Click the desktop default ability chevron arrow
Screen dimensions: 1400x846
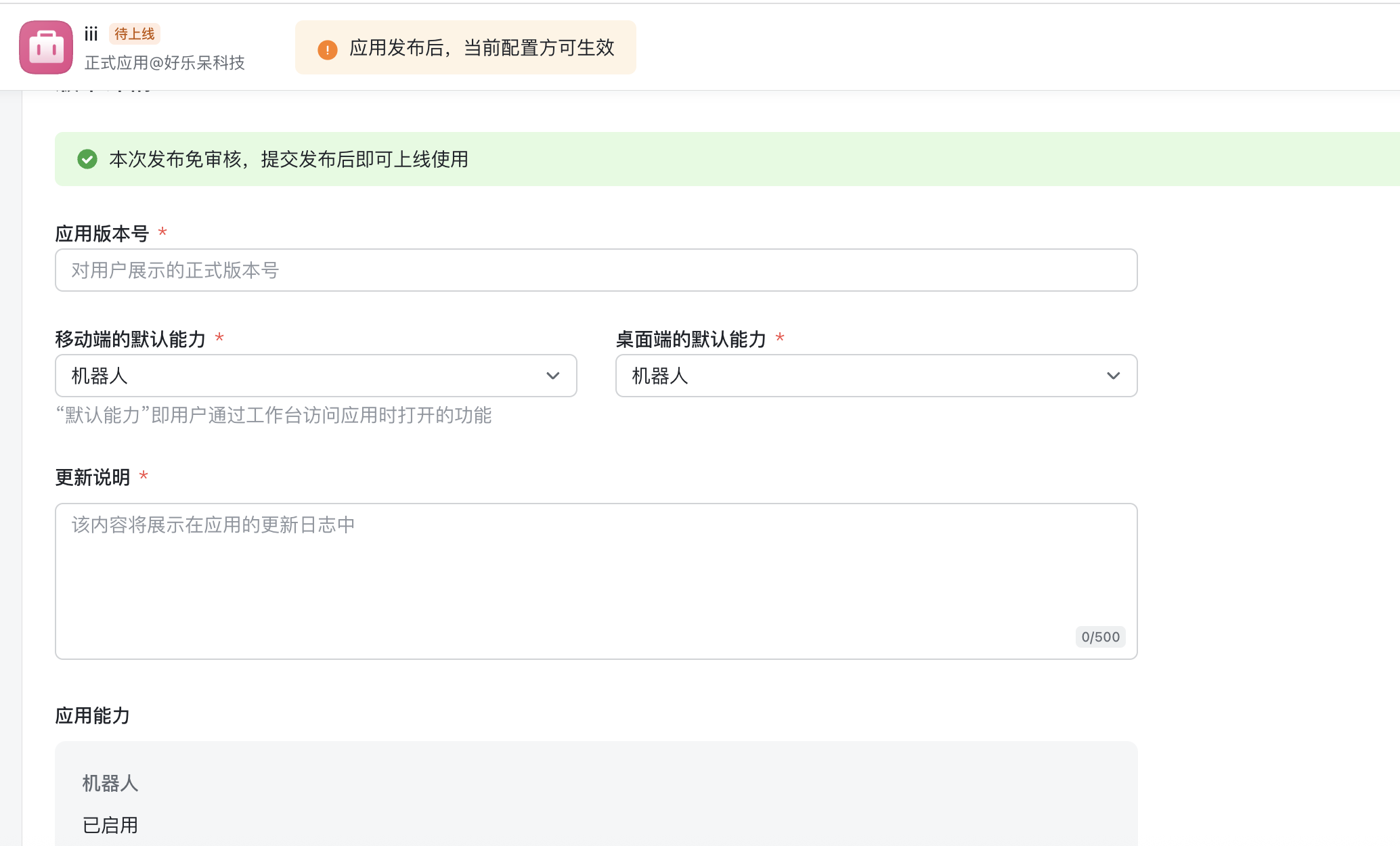[x=1113, y=376]
